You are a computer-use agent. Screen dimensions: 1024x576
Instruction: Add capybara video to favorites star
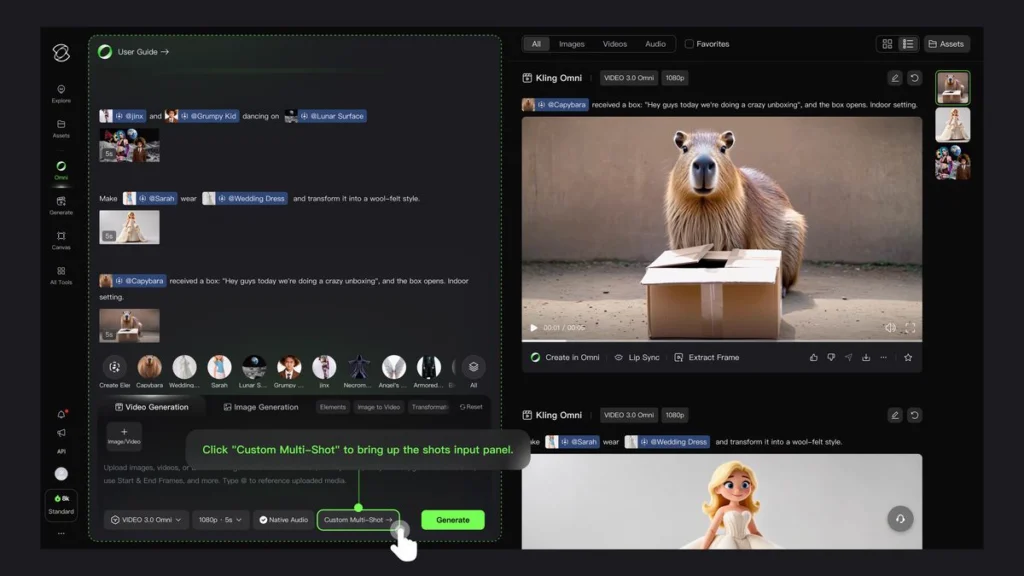[908, 357]
